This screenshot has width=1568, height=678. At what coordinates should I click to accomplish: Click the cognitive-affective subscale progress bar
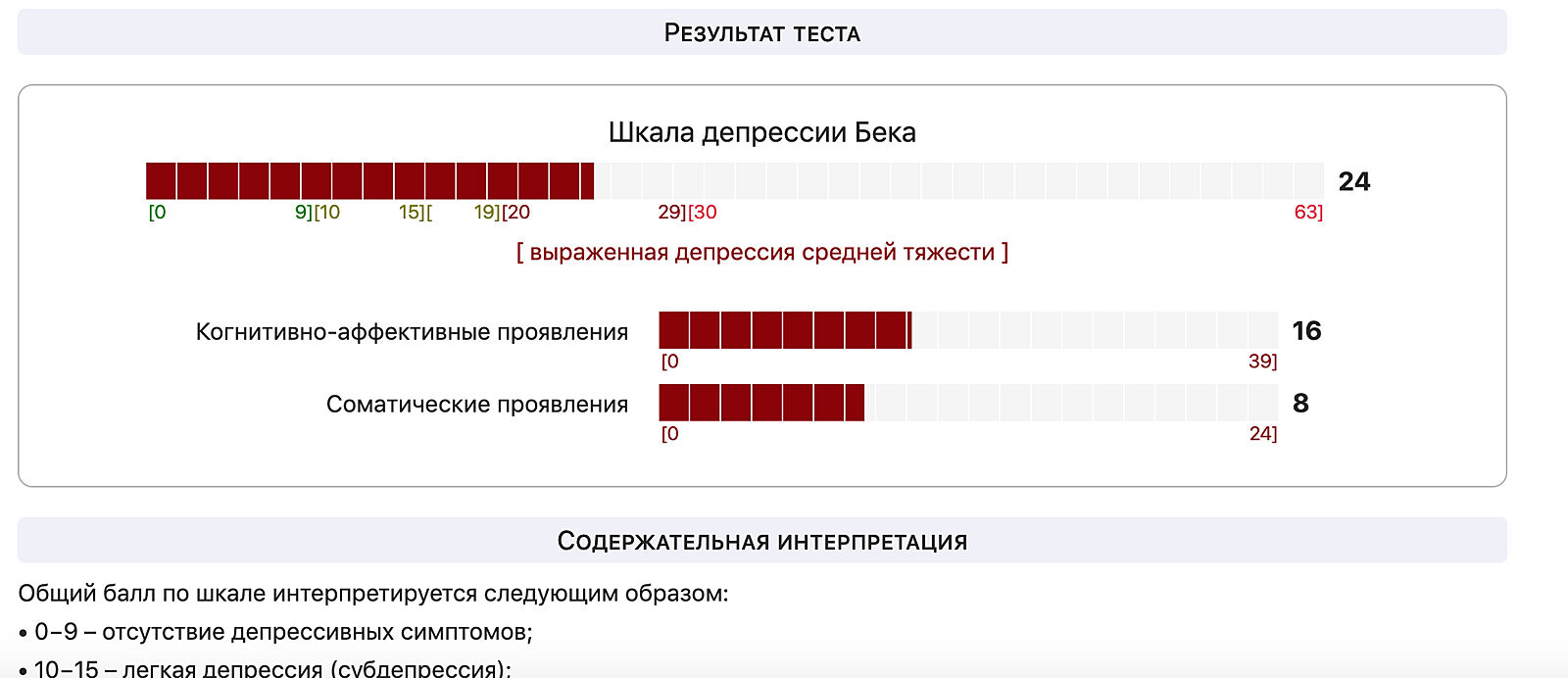[x=967, y=330]
